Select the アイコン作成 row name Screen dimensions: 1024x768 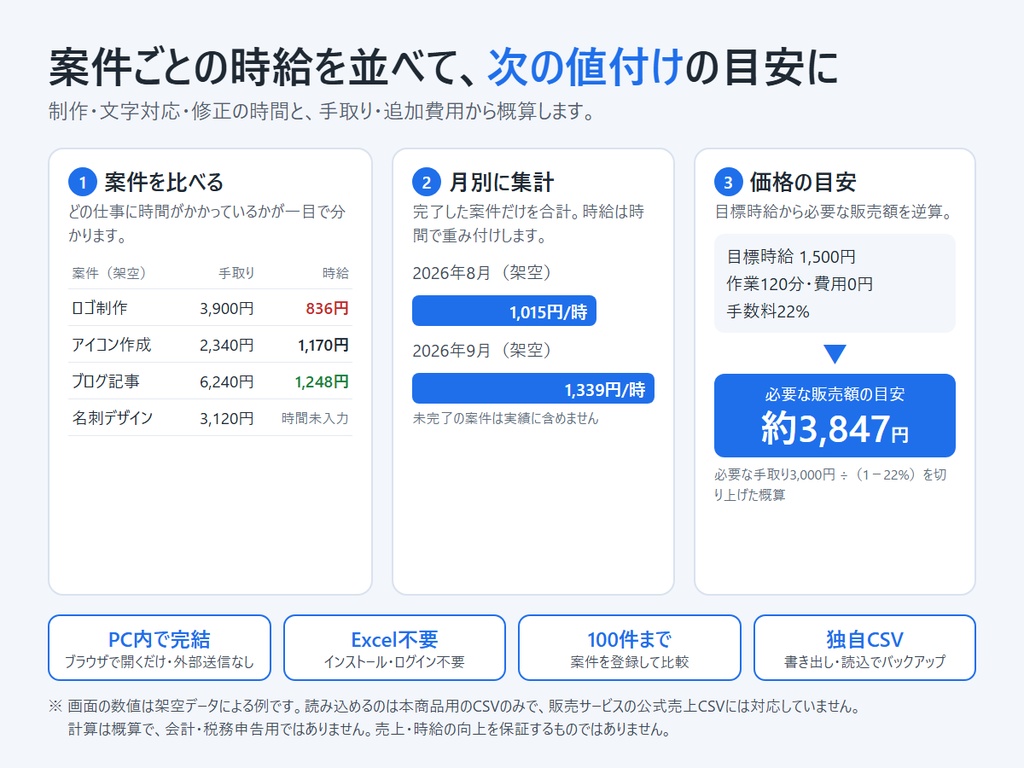pos(111,345)
